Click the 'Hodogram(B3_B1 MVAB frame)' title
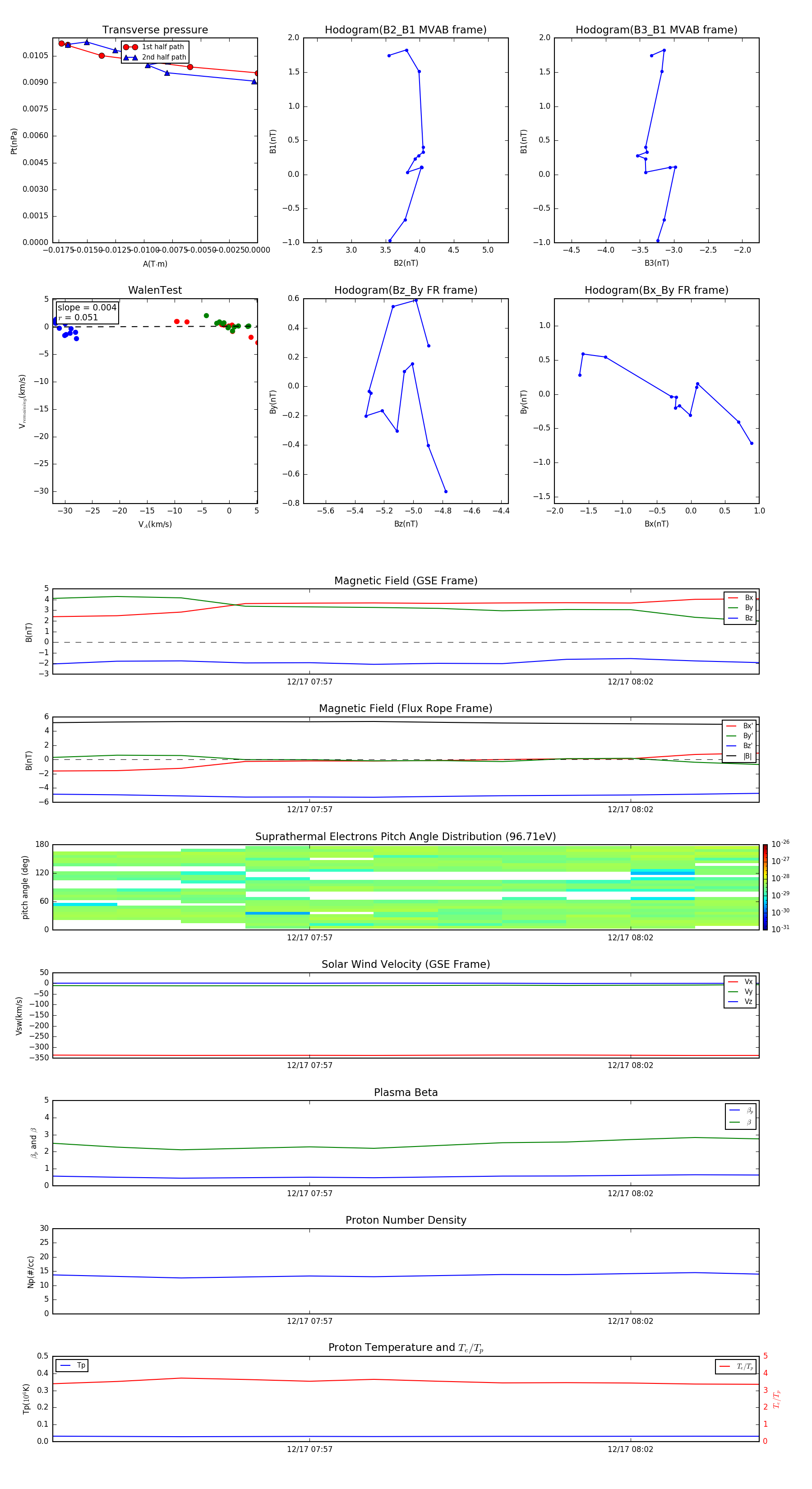The height and width of the screenshot is (1489, 812). click(656, 30)
